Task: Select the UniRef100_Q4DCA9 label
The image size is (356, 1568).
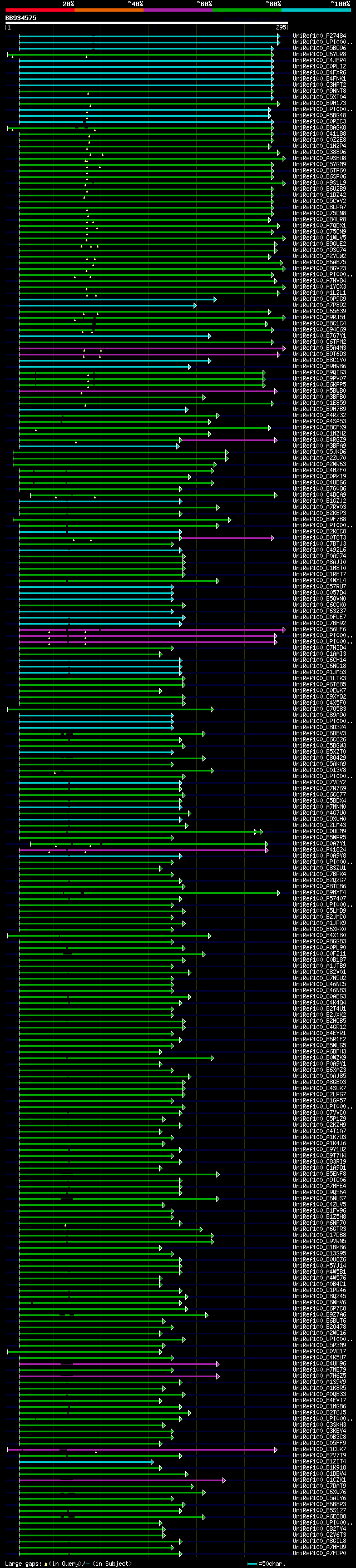Action: (319, 495)
